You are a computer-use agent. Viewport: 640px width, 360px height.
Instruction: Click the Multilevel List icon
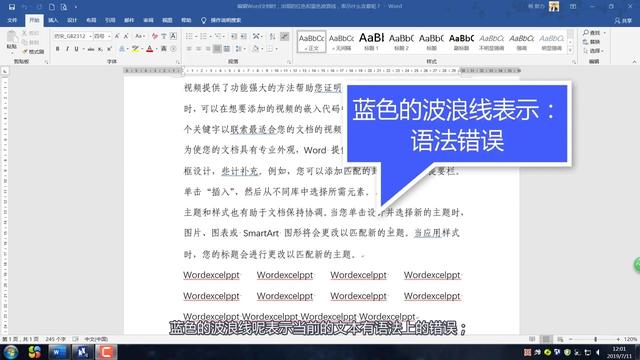pos(218,36)
